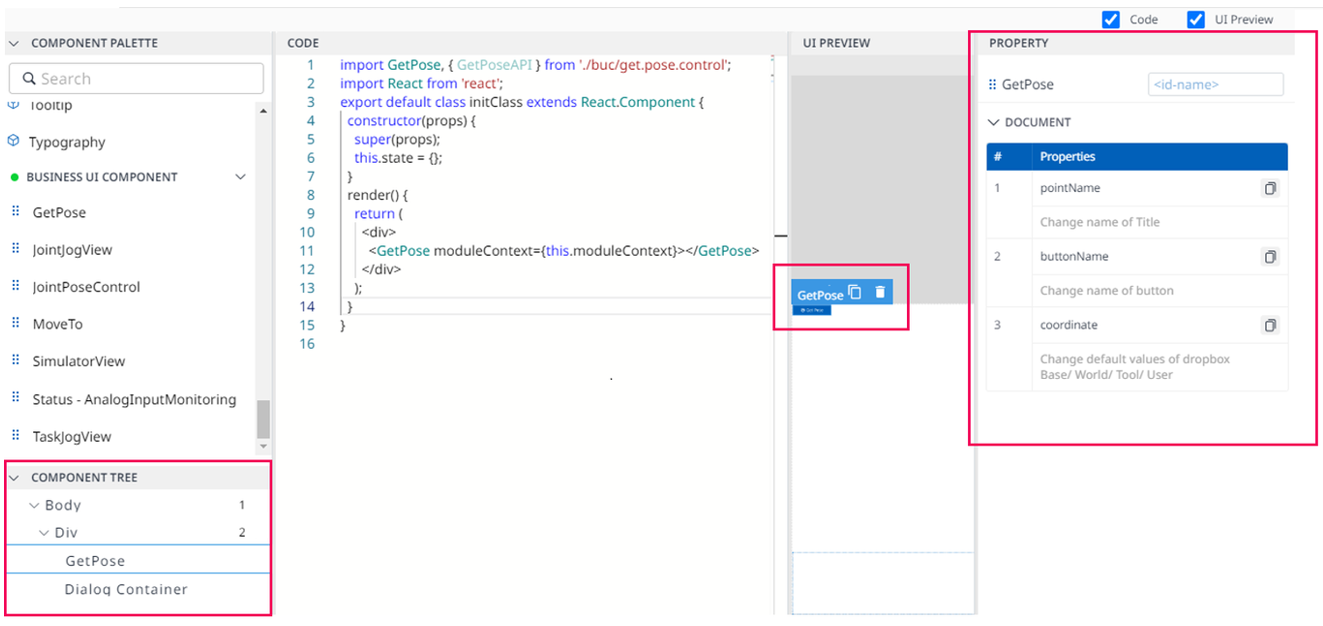Viewport: 1323px width, 626px height.
Task: Click the render() line in code
Action: [378, 195]
